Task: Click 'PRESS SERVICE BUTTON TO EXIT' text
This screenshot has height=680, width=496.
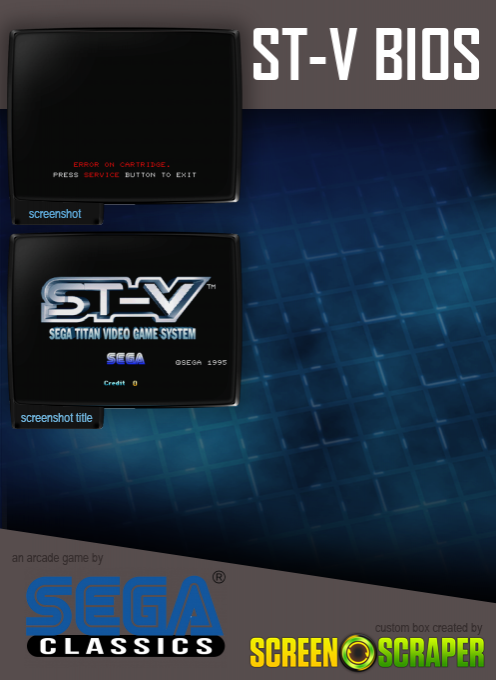Action: coord(124,175)
